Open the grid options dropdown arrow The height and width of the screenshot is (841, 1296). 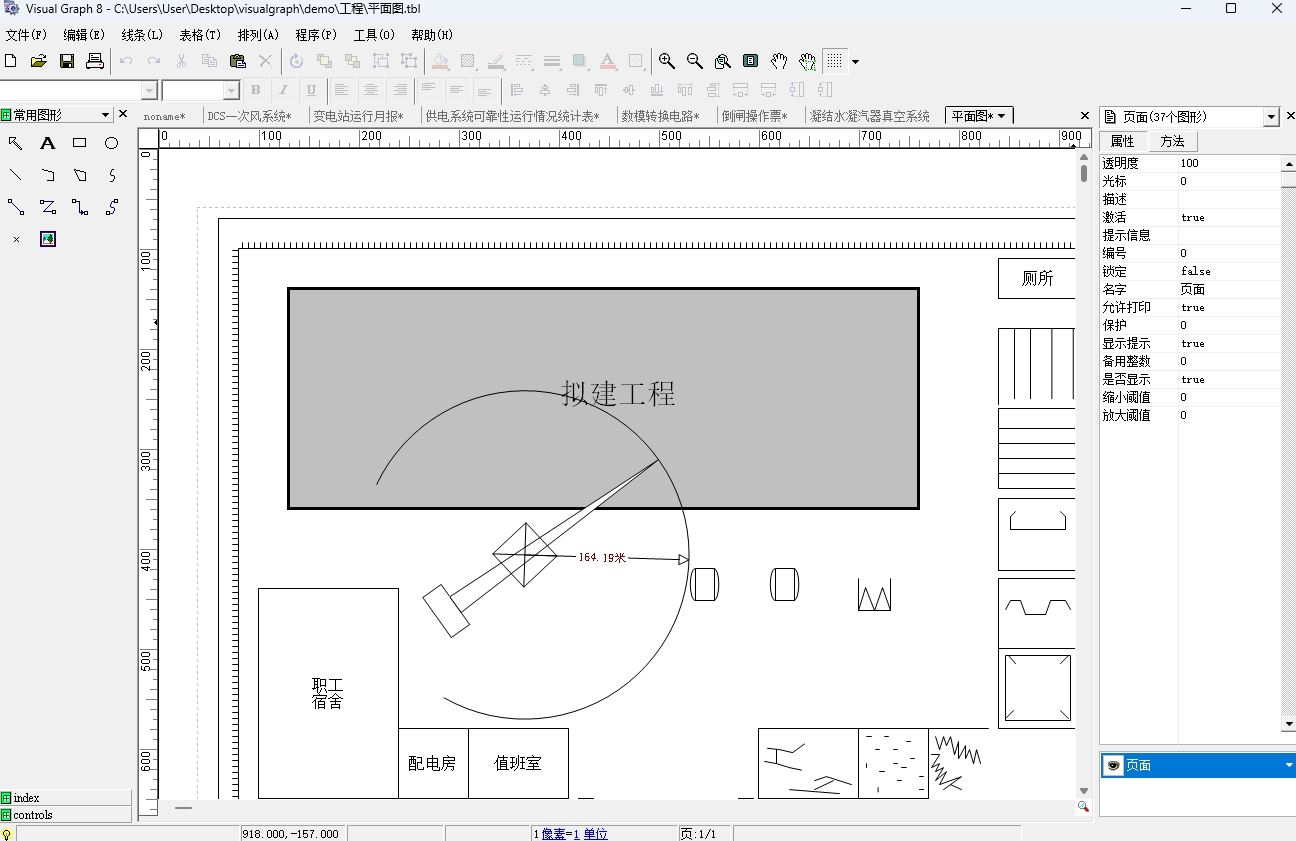855,62
